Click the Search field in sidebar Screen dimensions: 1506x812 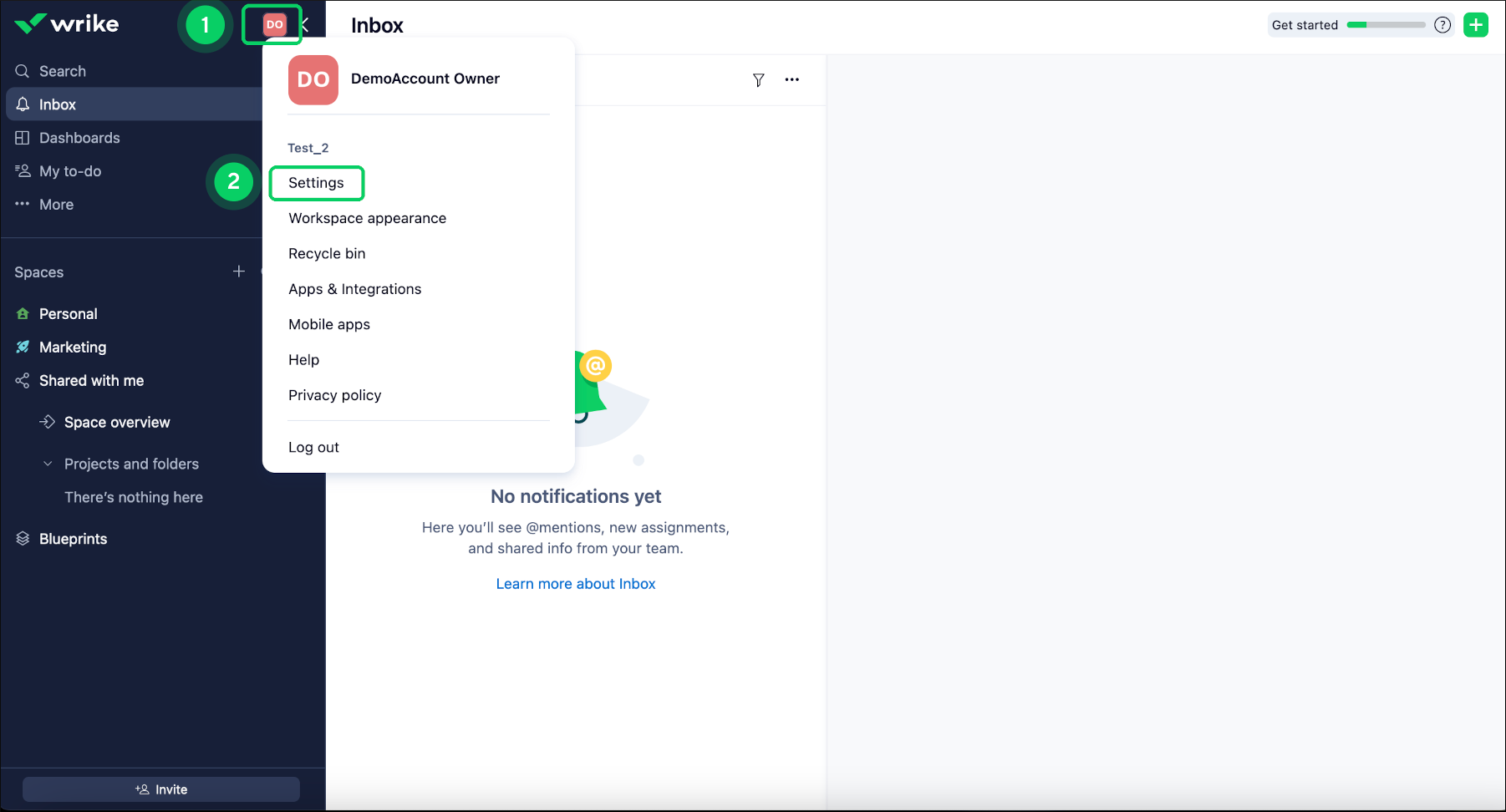coord(63,71)
